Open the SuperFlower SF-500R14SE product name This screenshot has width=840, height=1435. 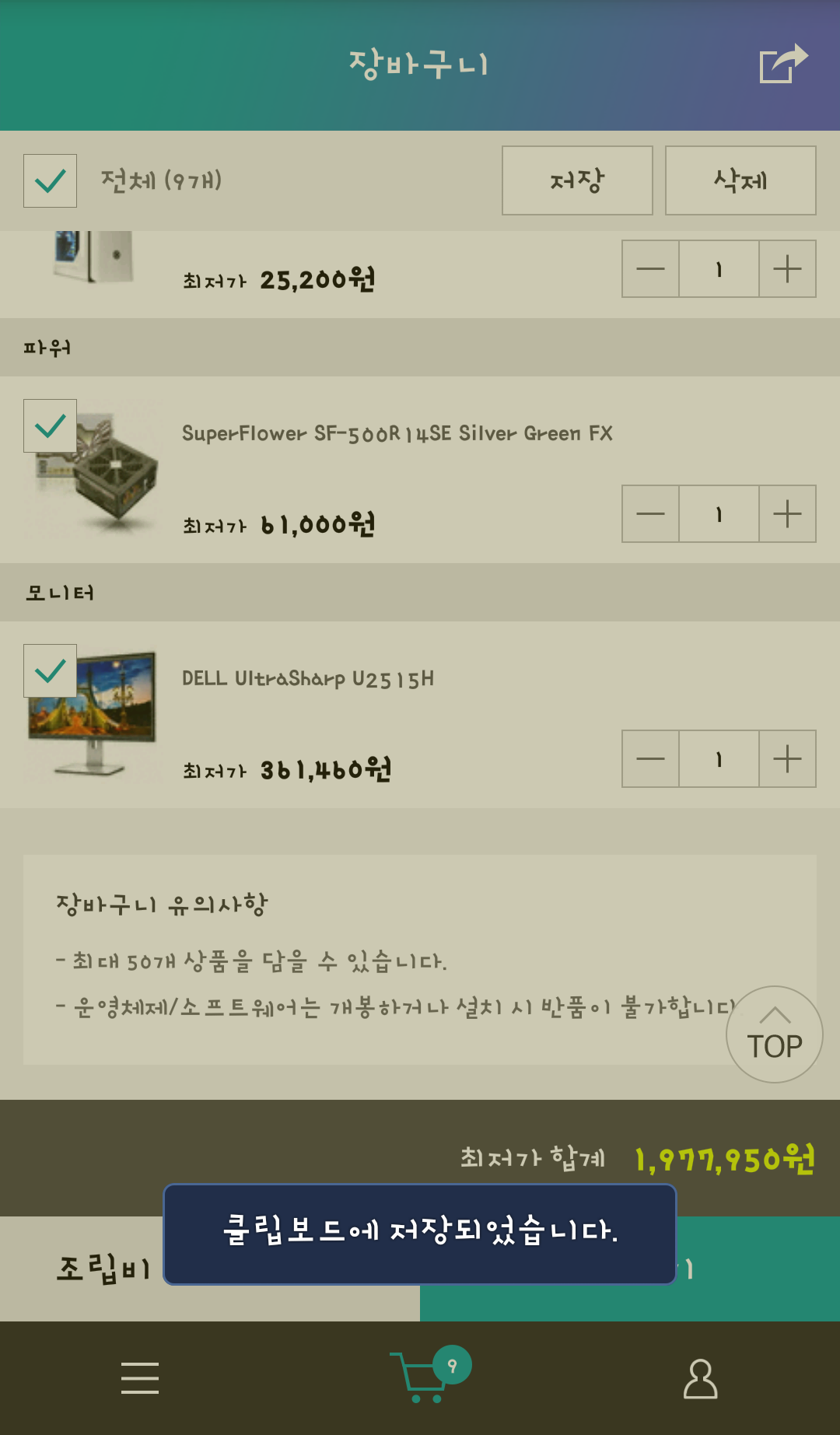397,433
